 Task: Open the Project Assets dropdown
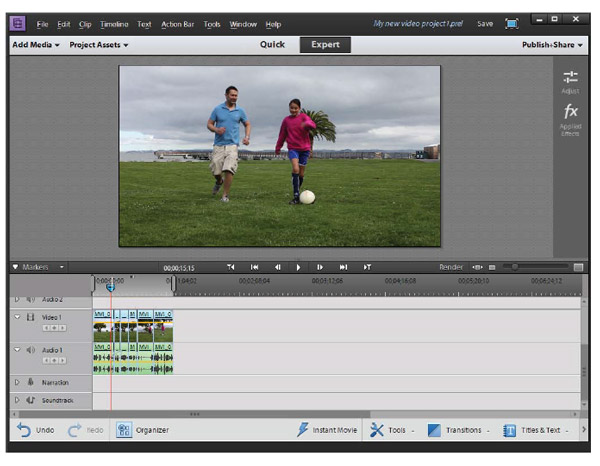[x=98, y=45]
